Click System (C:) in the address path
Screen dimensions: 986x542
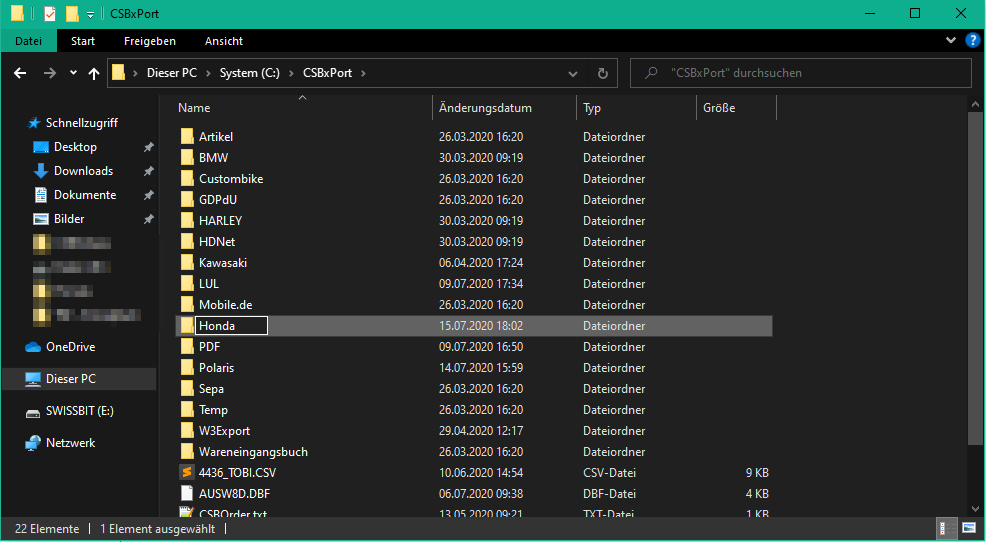point(250,73)
